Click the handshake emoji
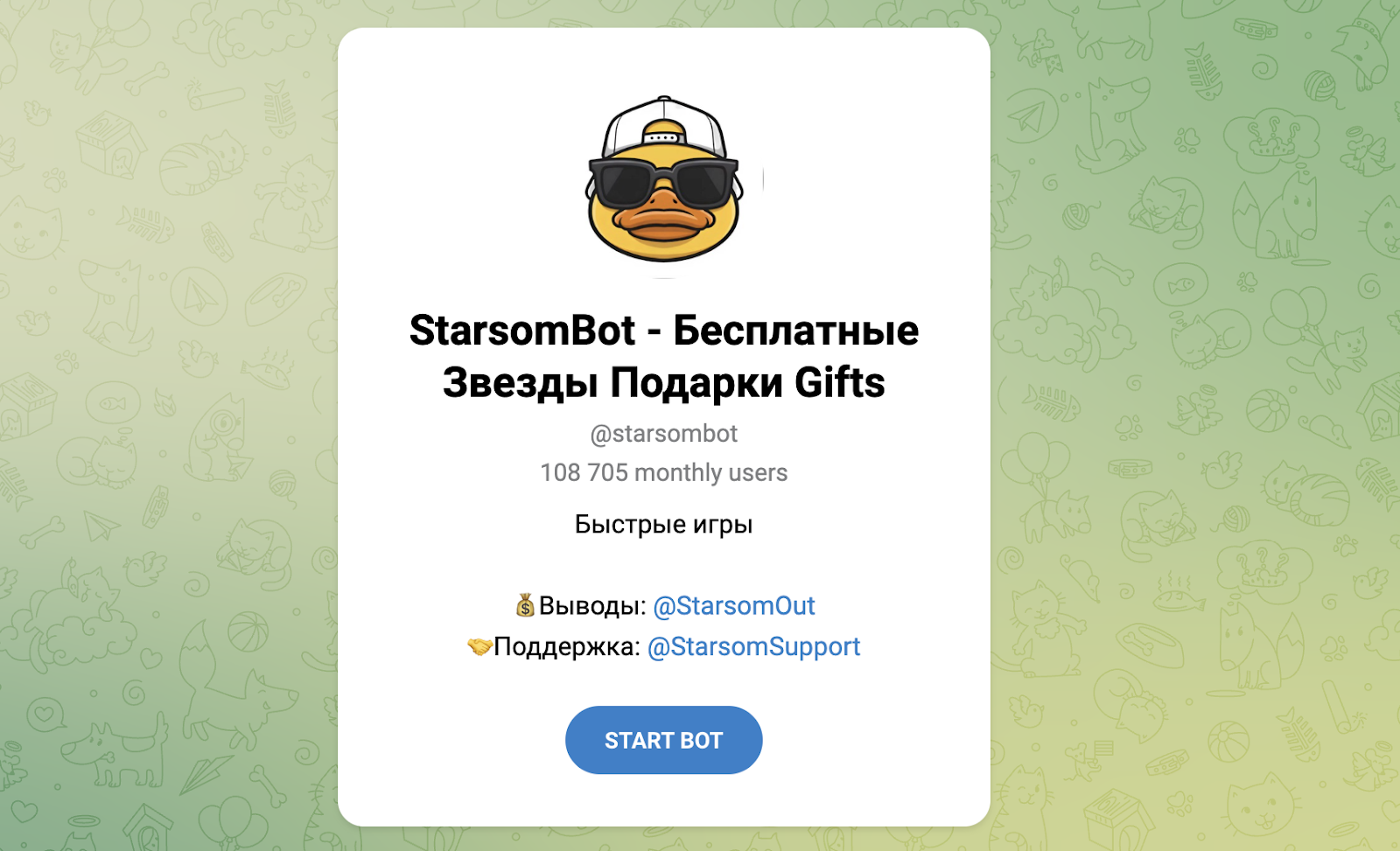This screenshot has height=851, width=1400. [479, 646]
